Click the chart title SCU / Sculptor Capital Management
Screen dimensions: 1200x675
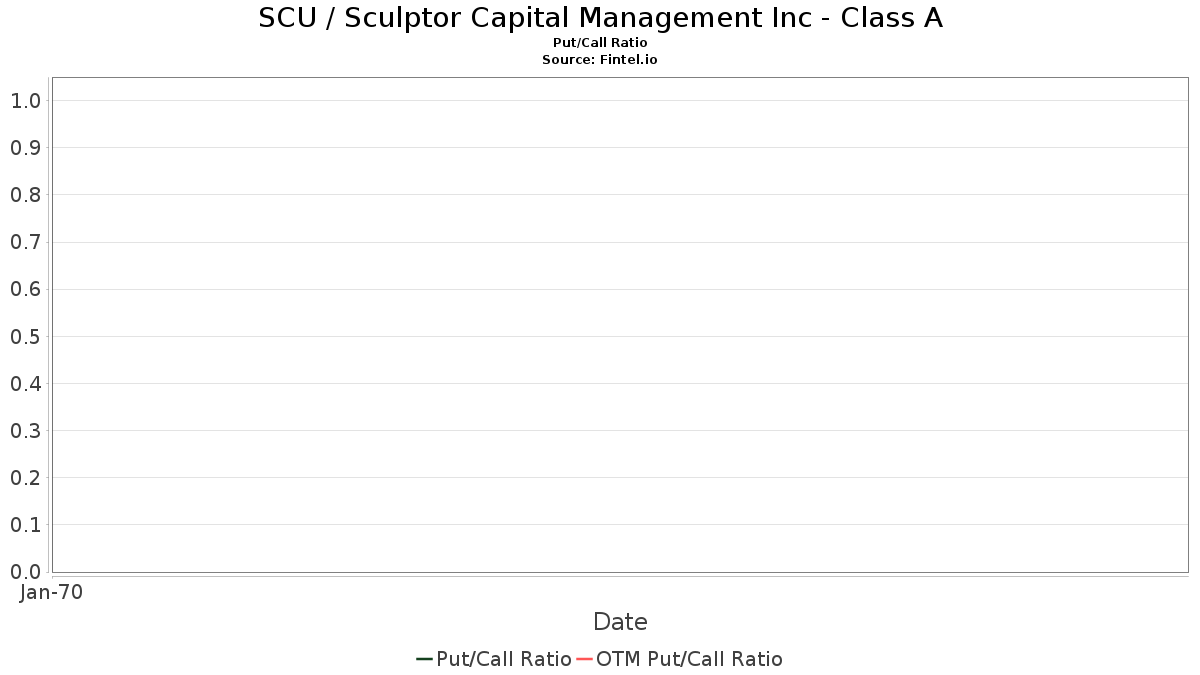[600, 18]
